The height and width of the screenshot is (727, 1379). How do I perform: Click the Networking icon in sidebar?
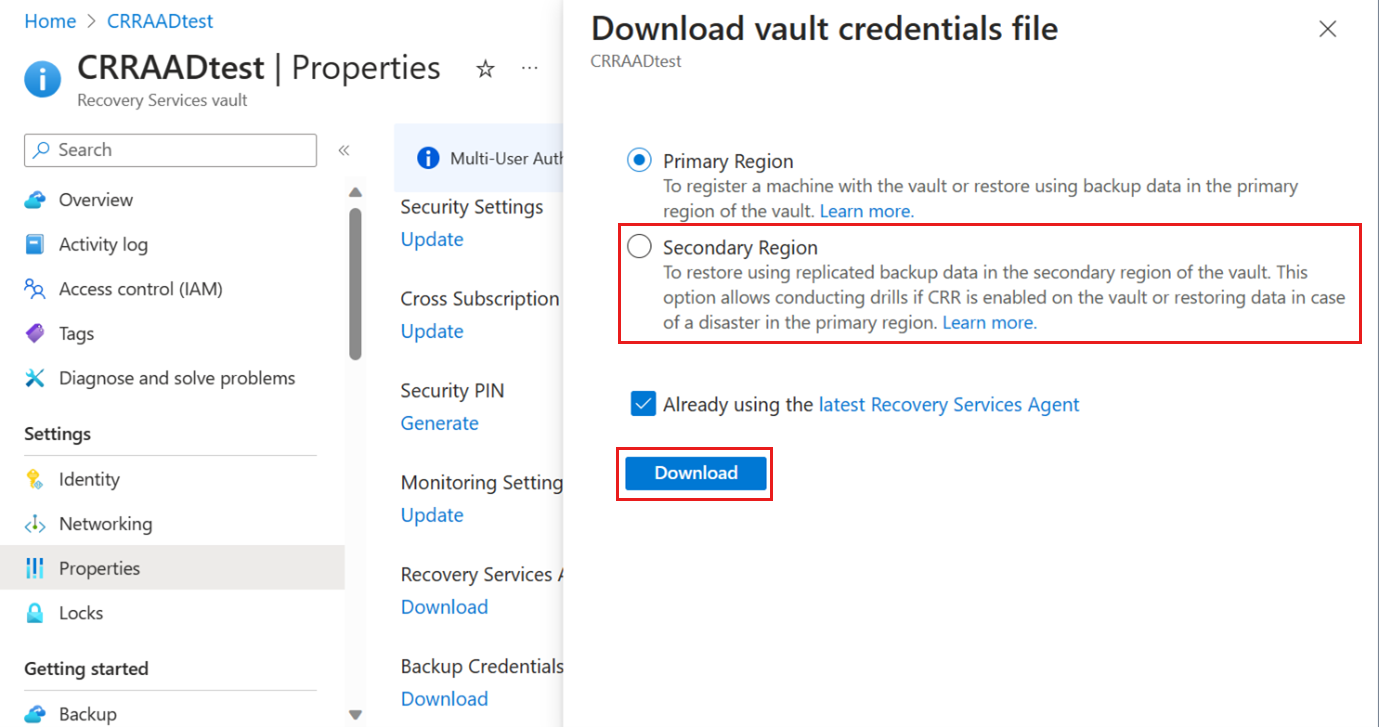tap(35, 524)
